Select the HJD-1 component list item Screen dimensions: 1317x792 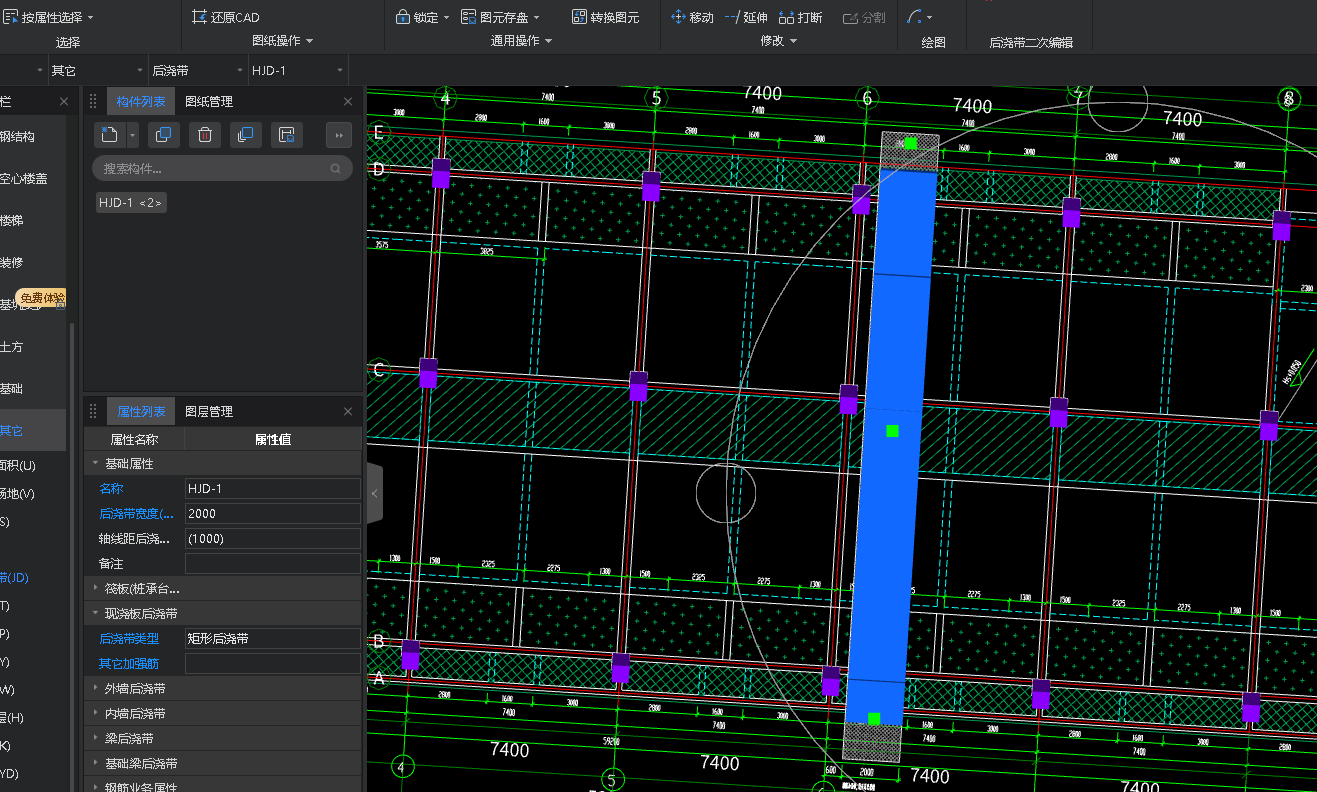131,203
